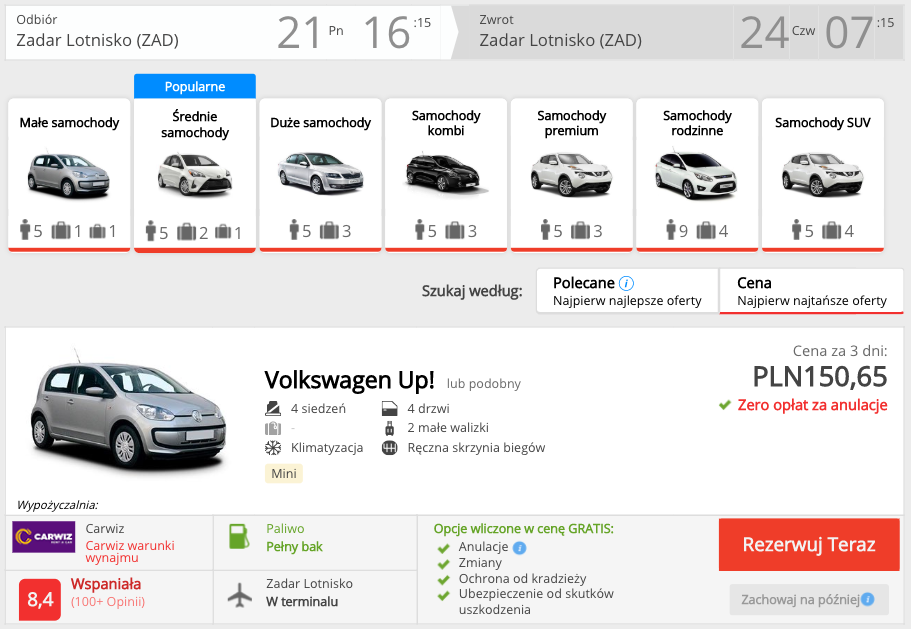Click the suitcase icon in Samochody premium card
Image resolution: width=911 pixels, height=629 pixels.
click(580, 231)
